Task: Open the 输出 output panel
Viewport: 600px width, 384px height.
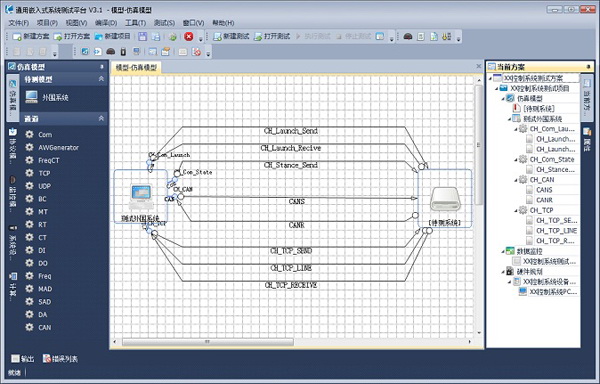Action: [x=23, y=359]
